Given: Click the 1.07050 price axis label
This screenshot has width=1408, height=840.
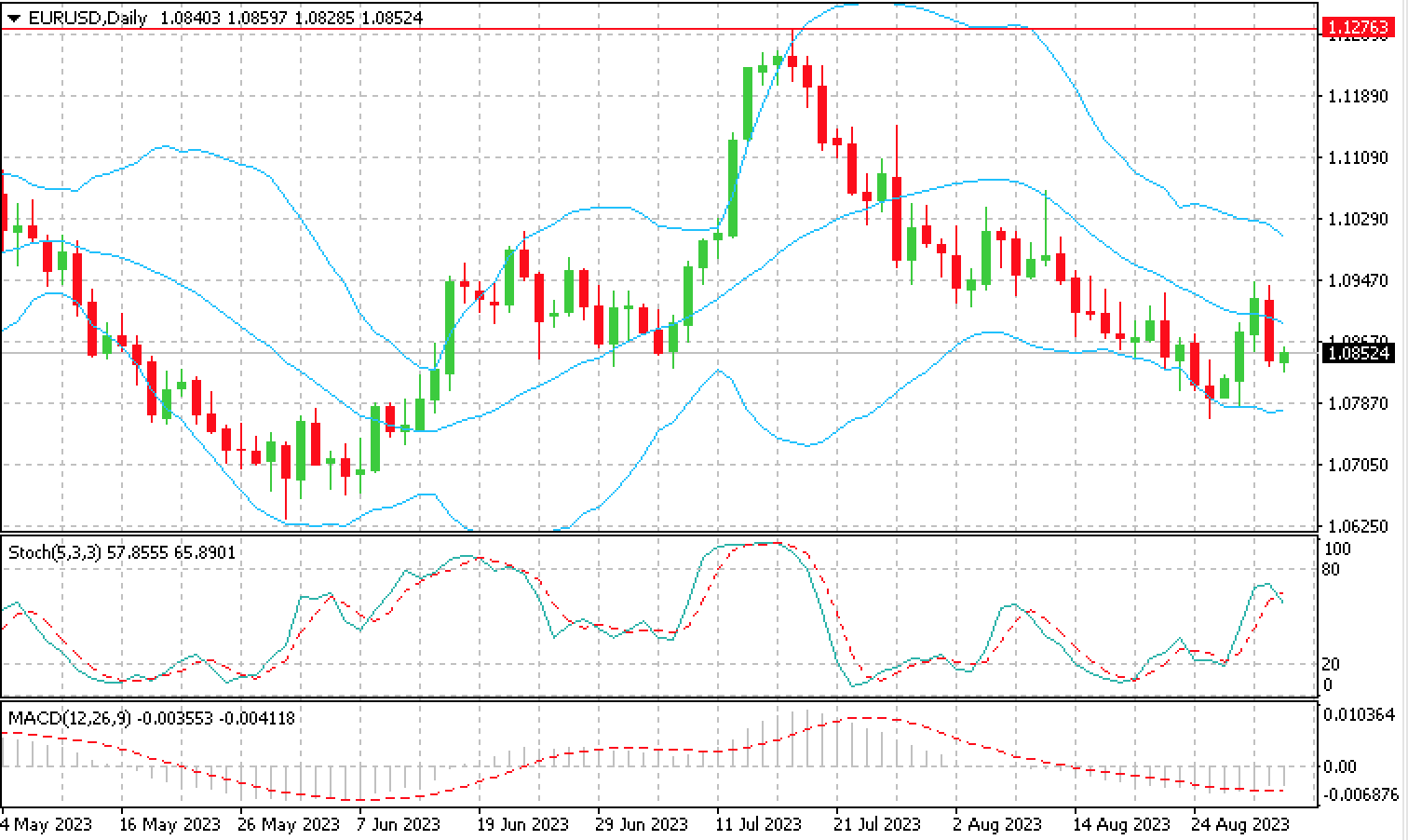Looking at the screenshot, I should (x=1355, y=465).
